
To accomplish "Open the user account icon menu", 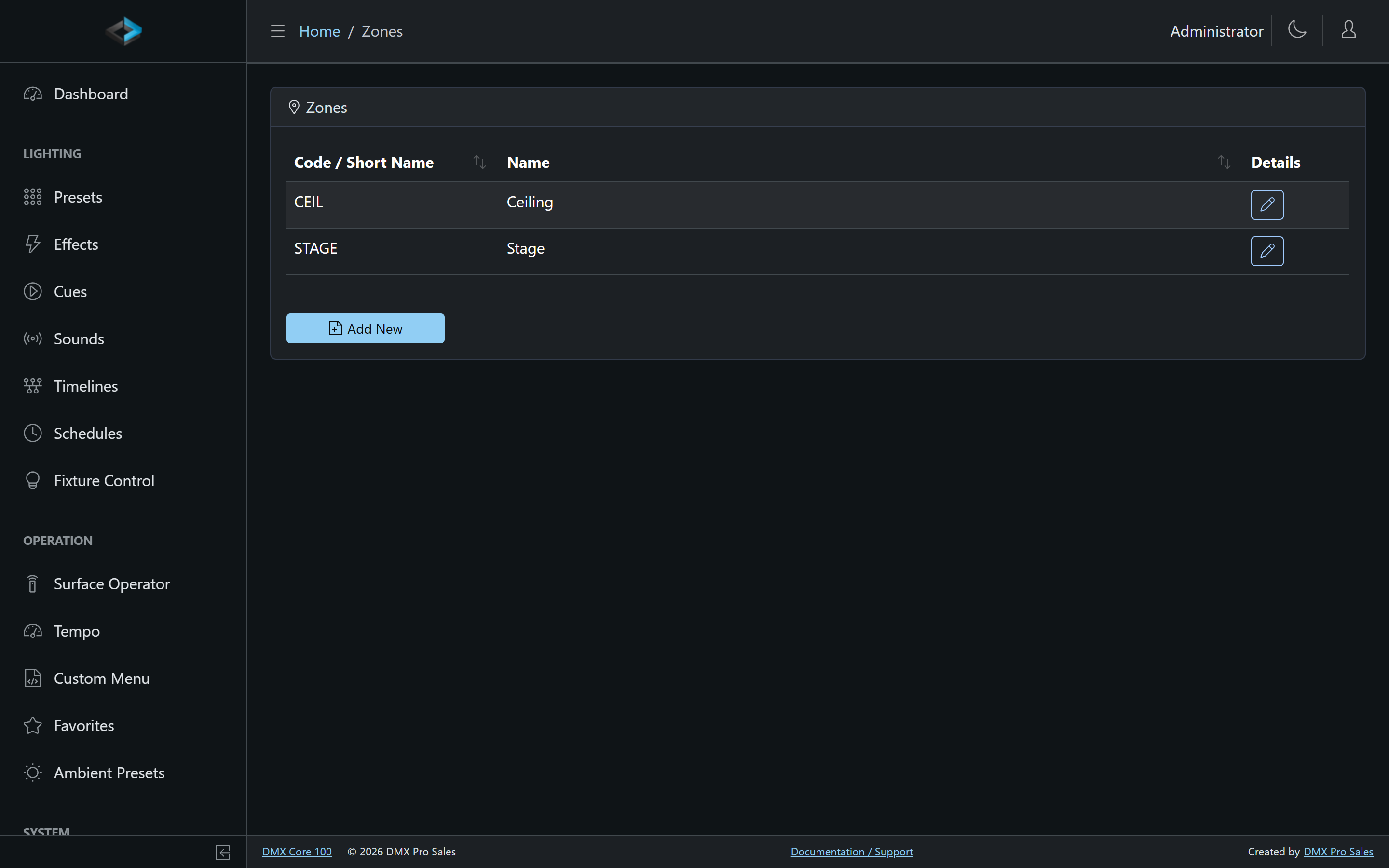I will [1348, 29].
